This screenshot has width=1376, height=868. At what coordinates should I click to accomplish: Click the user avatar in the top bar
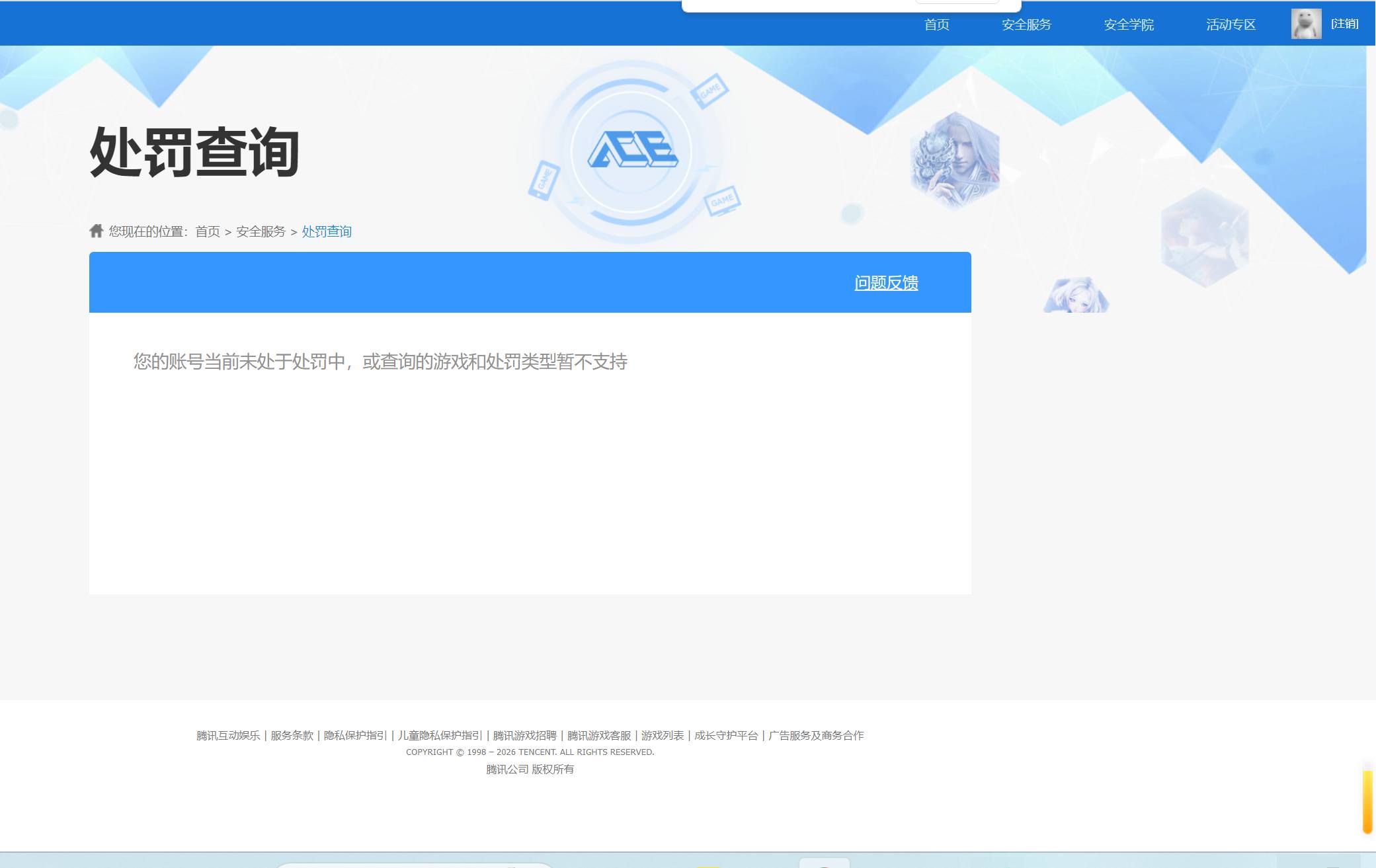pyautogui.click(x=1306, y=24)
